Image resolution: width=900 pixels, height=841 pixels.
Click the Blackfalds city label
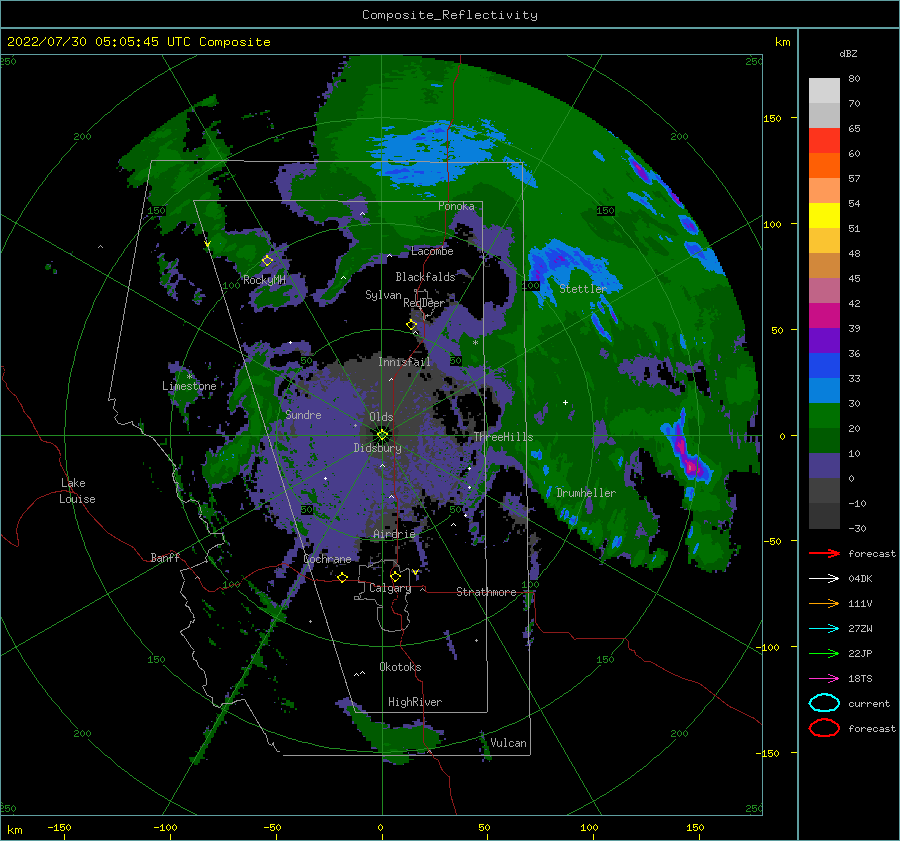tap(425, 277)
